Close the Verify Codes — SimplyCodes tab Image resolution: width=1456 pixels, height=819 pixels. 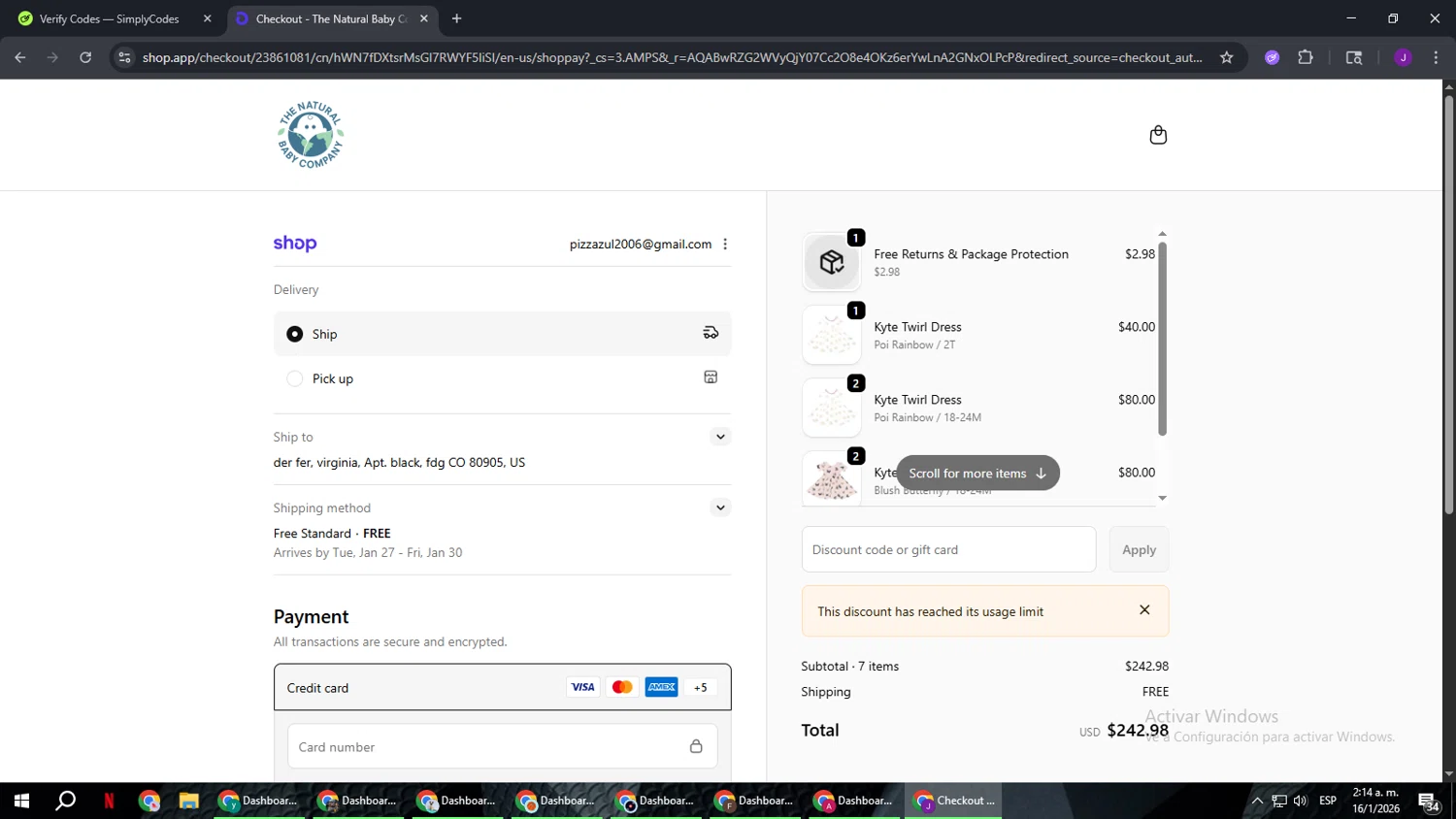pos(207,18)
